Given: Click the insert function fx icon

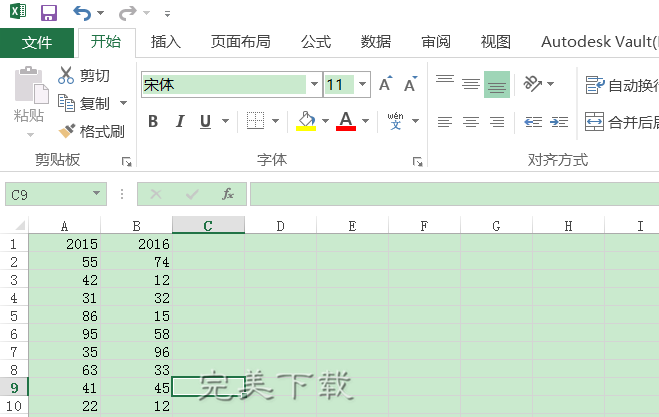Looking at the screenshot, I should click(x=228, y=194).
